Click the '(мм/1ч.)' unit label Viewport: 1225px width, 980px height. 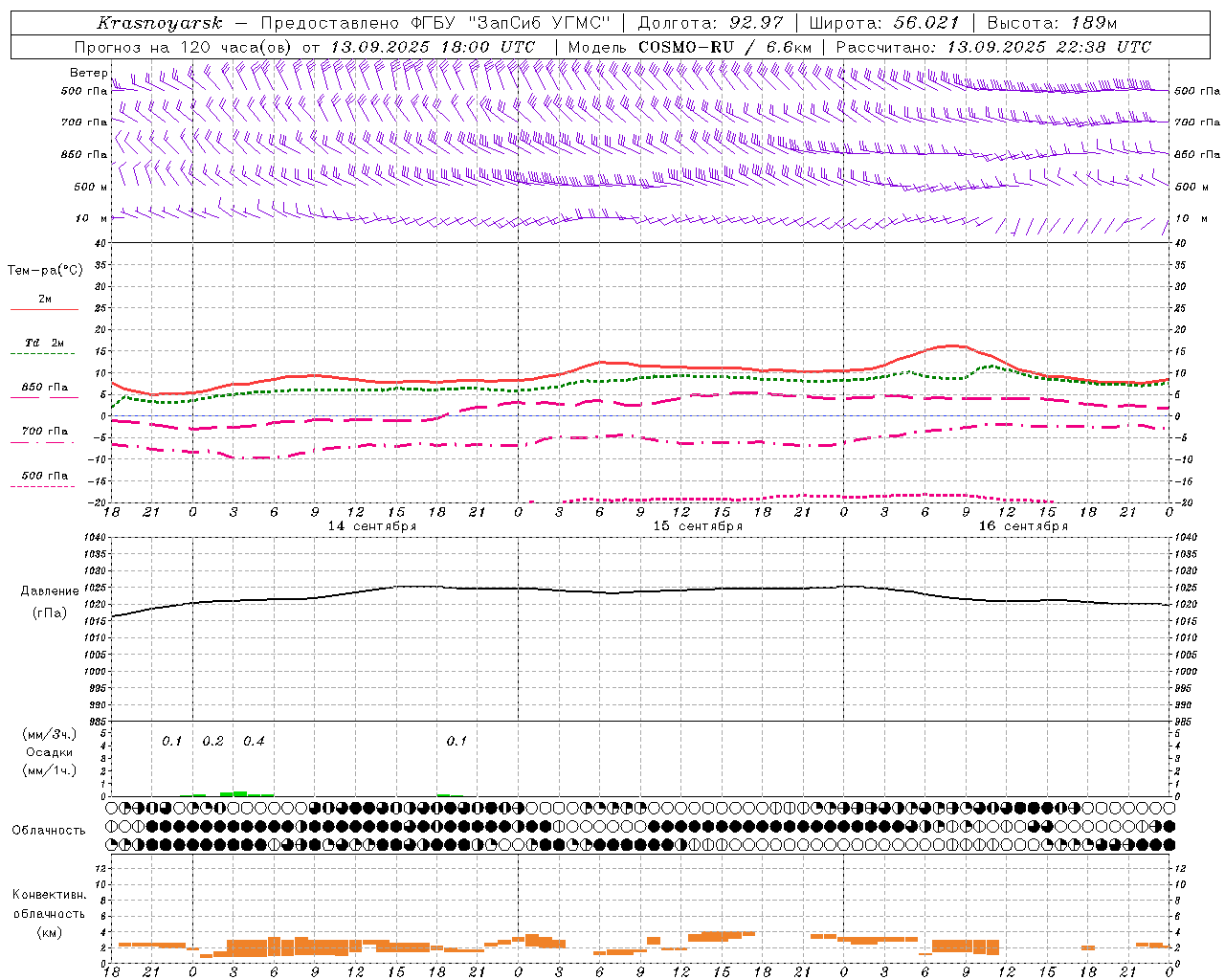[50, 770]
